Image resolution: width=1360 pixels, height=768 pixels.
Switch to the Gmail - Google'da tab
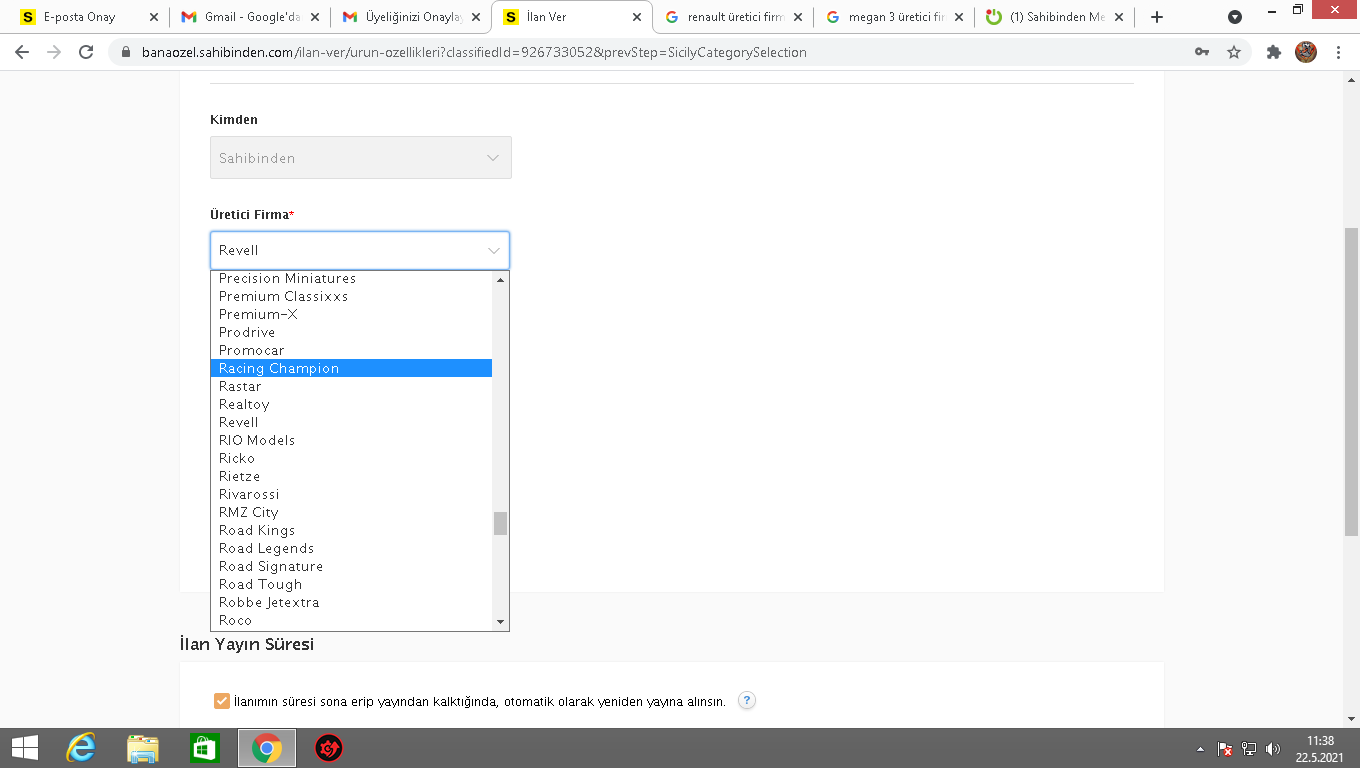point(250,17)
